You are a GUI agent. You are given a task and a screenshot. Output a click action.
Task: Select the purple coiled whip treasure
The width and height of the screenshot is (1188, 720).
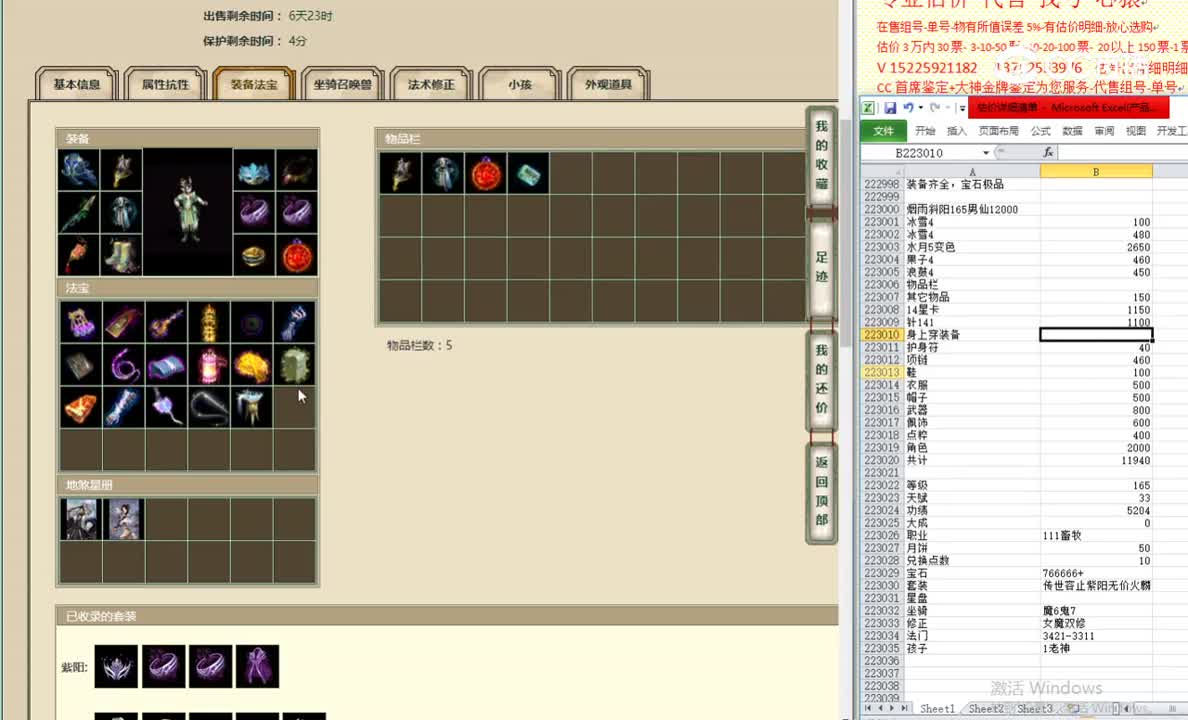click(x=123, y=365)
